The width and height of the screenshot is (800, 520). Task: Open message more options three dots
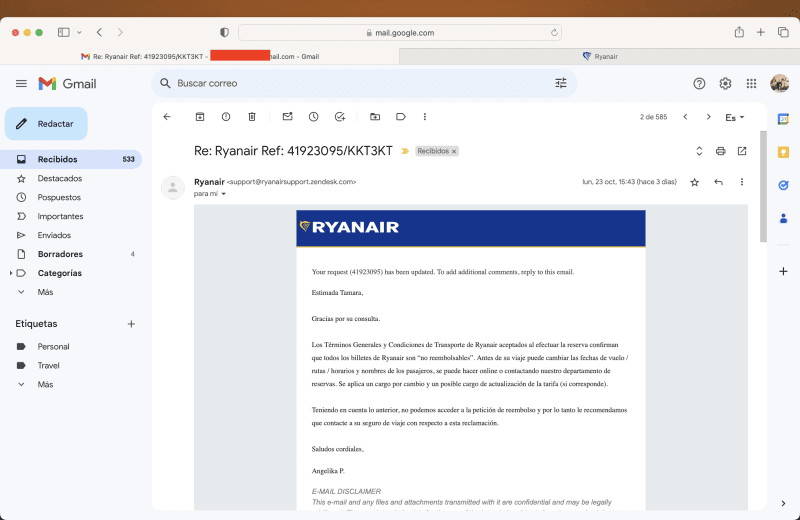[x=742, y=182]
